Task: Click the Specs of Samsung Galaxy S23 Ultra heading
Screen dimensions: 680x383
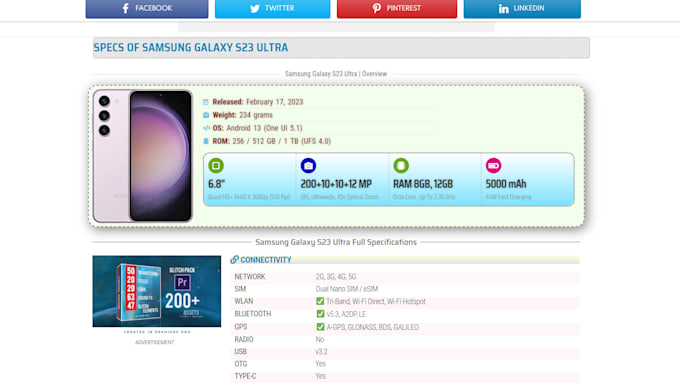Action: click(191, 47)
